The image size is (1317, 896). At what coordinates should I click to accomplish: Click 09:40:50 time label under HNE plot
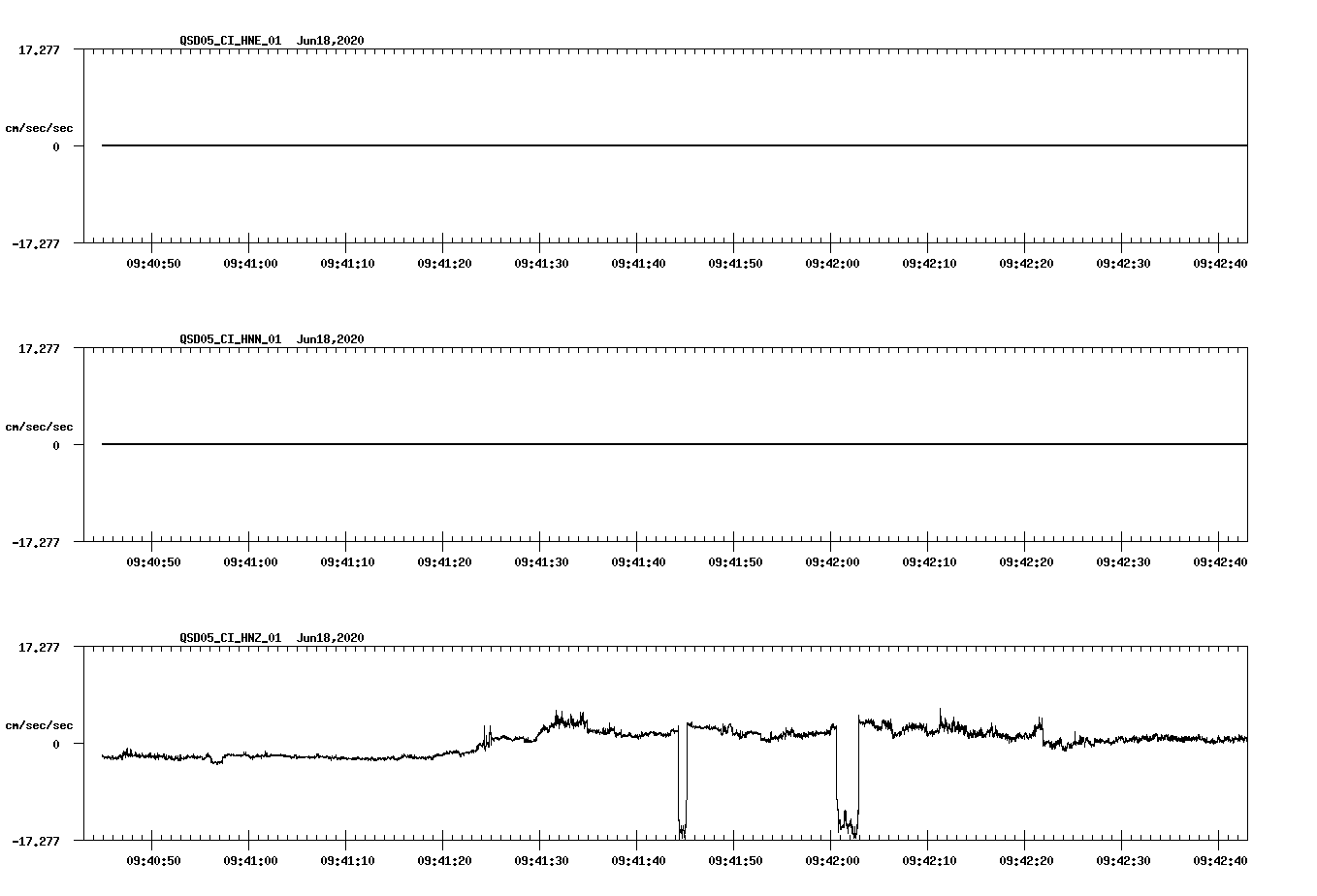(153, 264)
